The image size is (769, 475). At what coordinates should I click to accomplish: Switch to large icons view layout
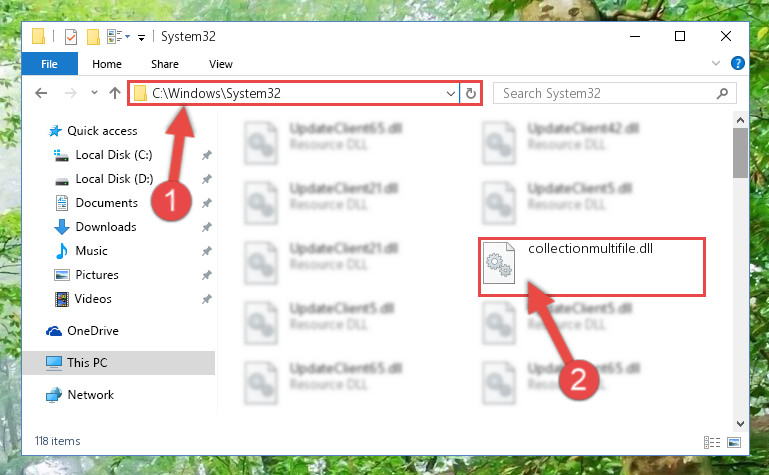pos(734,442)
